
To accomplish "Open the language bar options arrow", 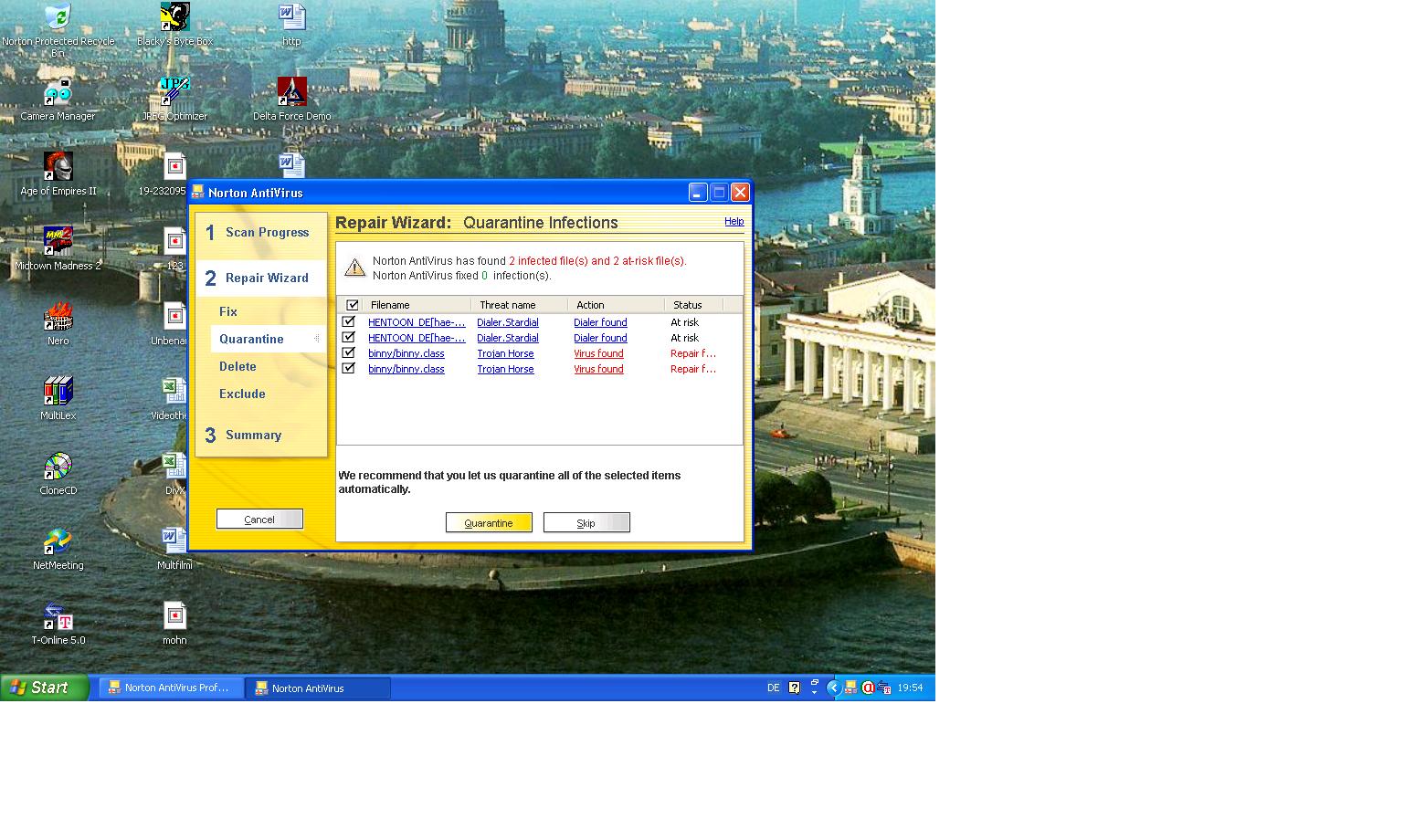I will (x=814, y=693).
